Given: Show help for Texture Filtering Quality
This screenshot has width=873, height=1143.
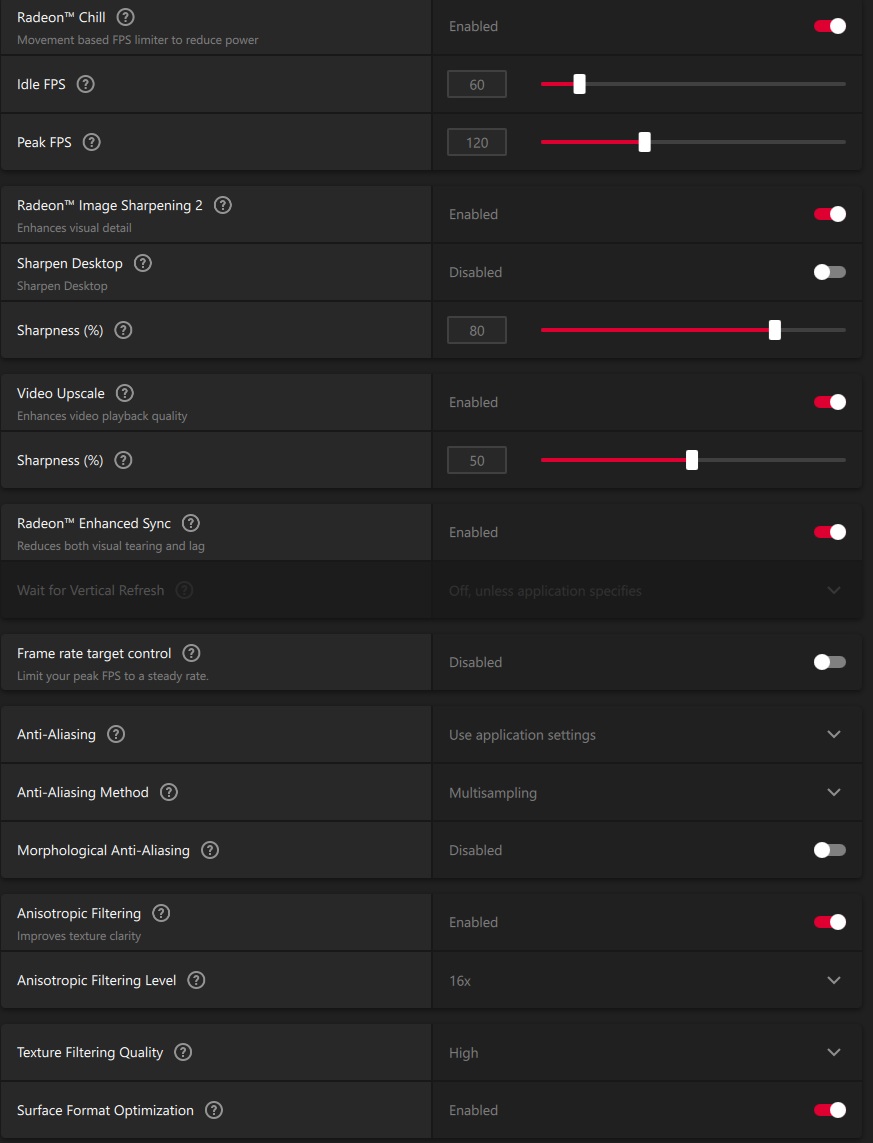Looking at the screenshot, I should point(183,1052).
